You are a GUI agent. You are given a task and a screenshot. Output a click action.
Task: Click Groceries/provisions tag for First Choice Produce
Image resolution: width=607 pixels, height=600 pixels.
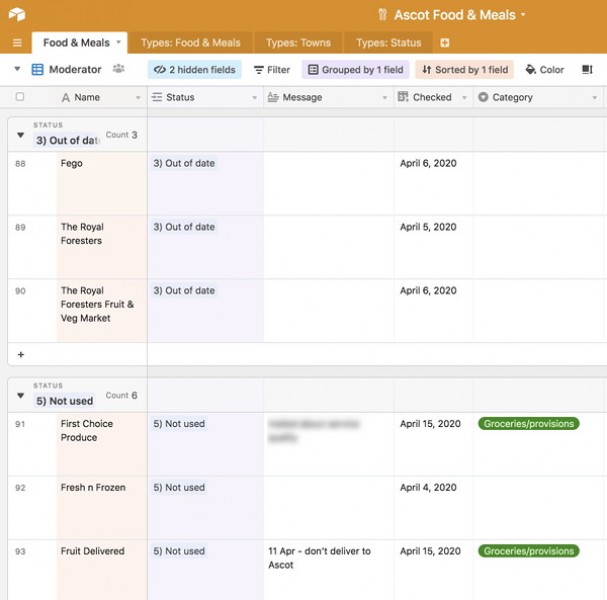coord(529,424)
